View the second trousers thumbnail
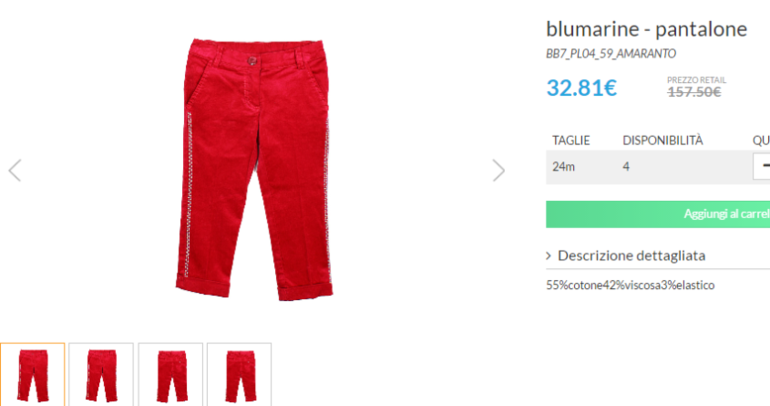 pyautogui.click(x=101, y=375)
